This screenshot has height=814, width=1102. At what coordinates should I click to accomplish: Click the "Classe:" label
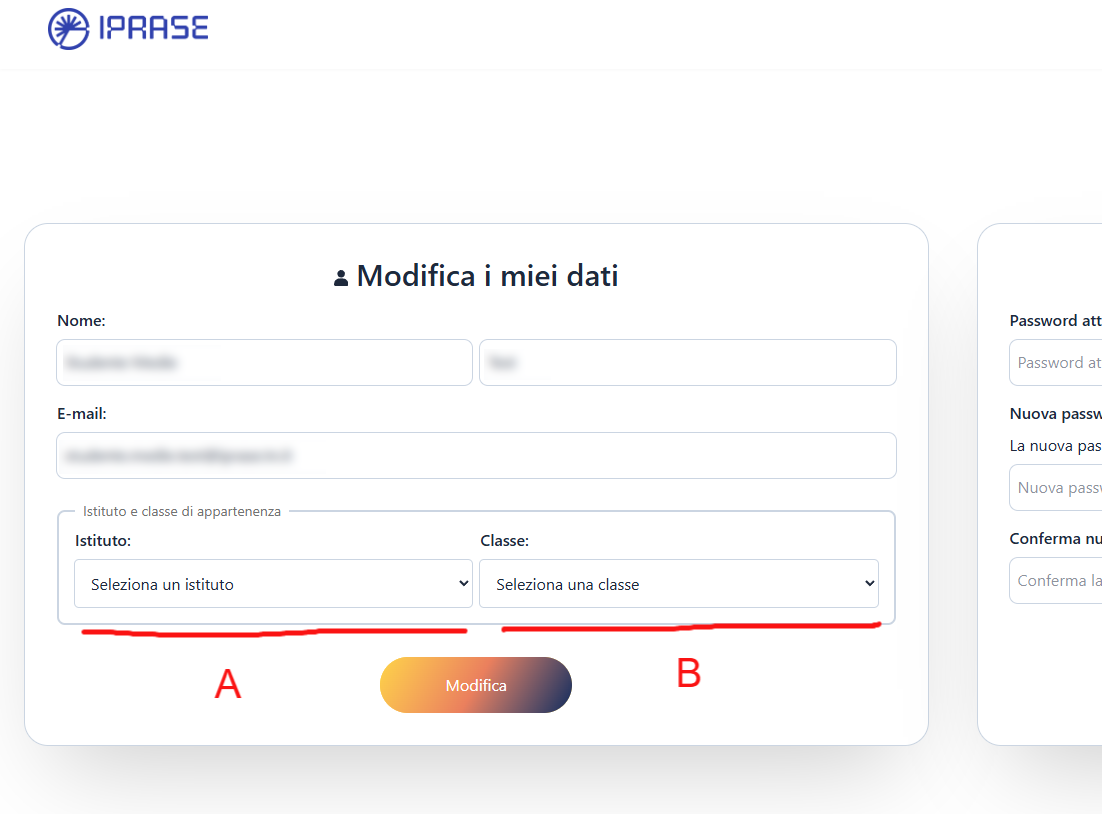(x=504, y=541)
